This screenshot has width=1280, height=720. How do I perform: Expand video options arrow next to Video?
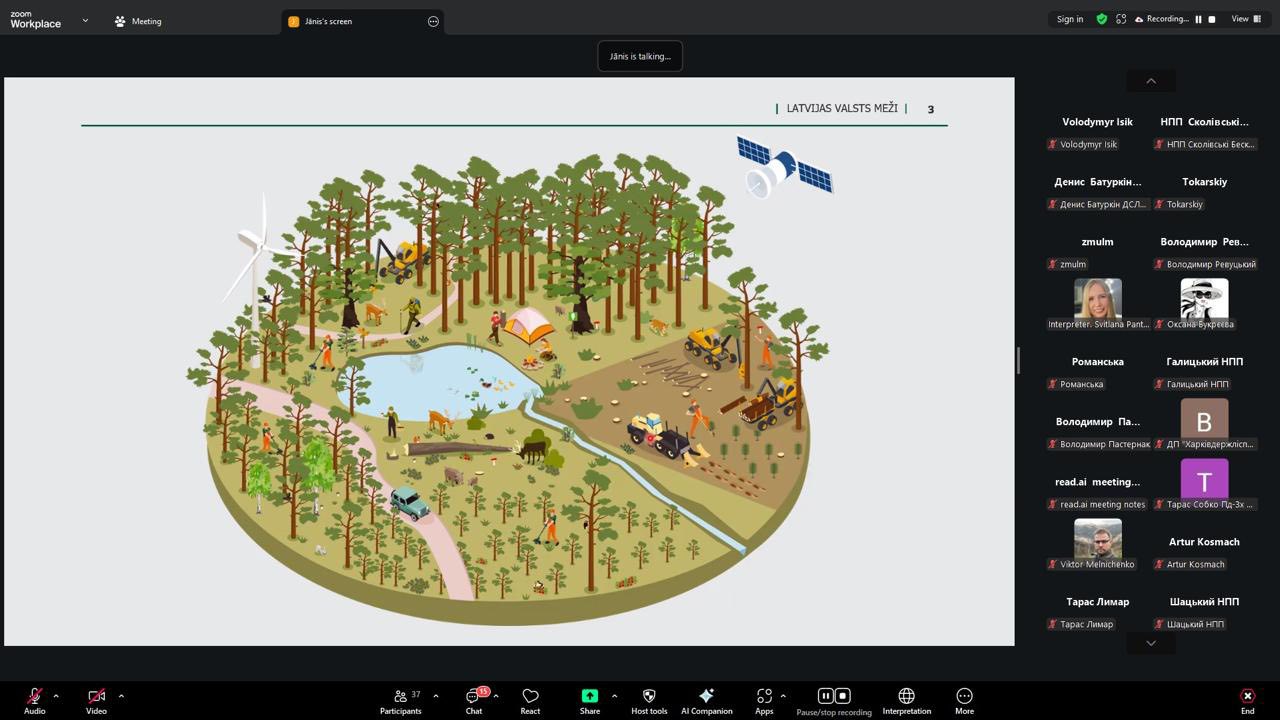(x=121, y=696)
